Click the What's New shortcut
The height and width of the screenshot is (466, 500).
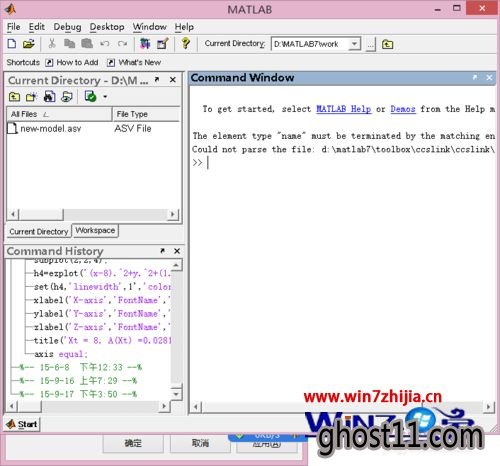click(x=134, y=62)
